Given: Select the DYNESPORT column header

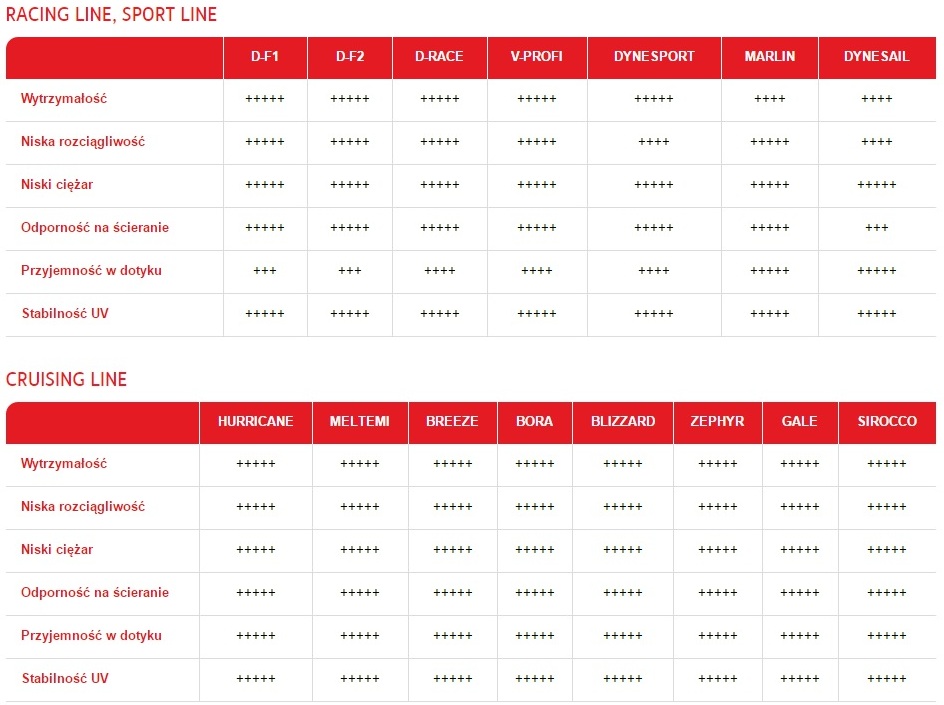Looking at the screenshot, I should pyautogui.click(x=654, y=57).
